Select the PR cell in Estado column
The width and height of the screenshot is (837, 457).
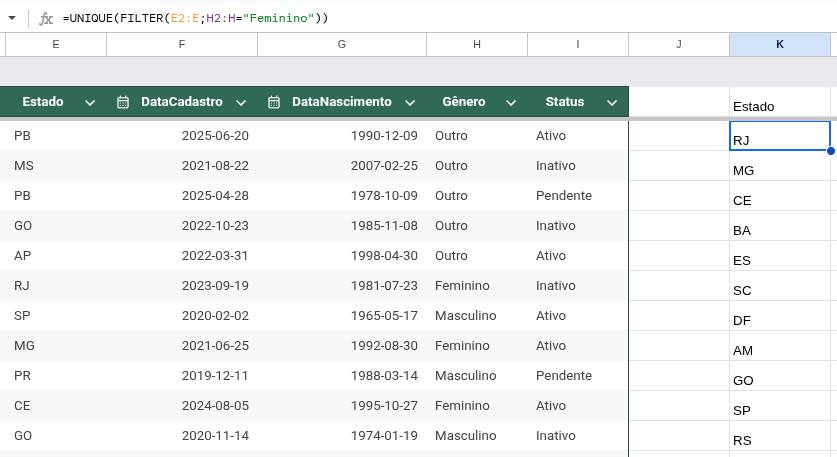[x=56, y=376]
